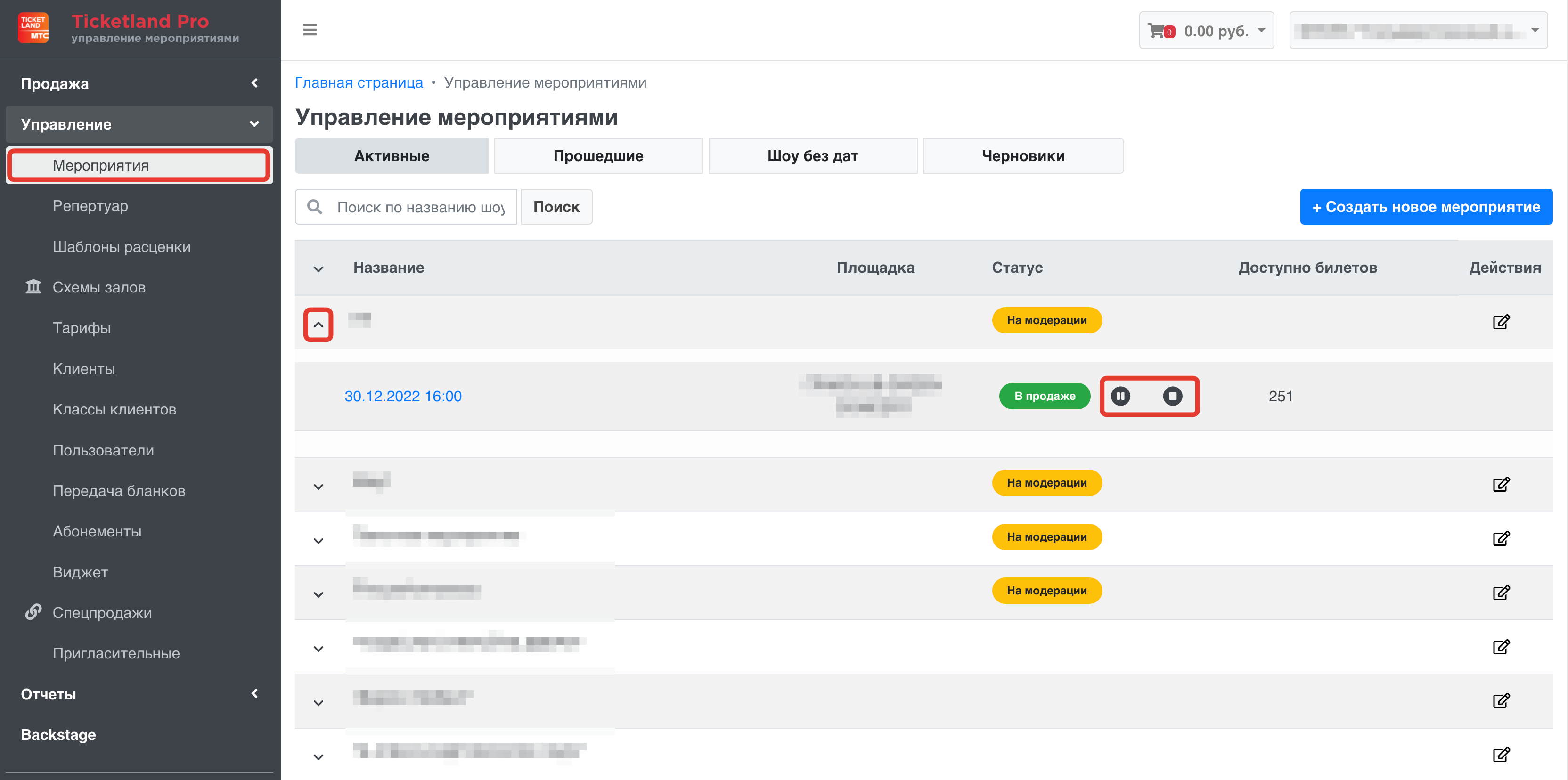Open Схемы залов in the sidebar
This screenshot has height=780, width=1568.
[99, 287]
